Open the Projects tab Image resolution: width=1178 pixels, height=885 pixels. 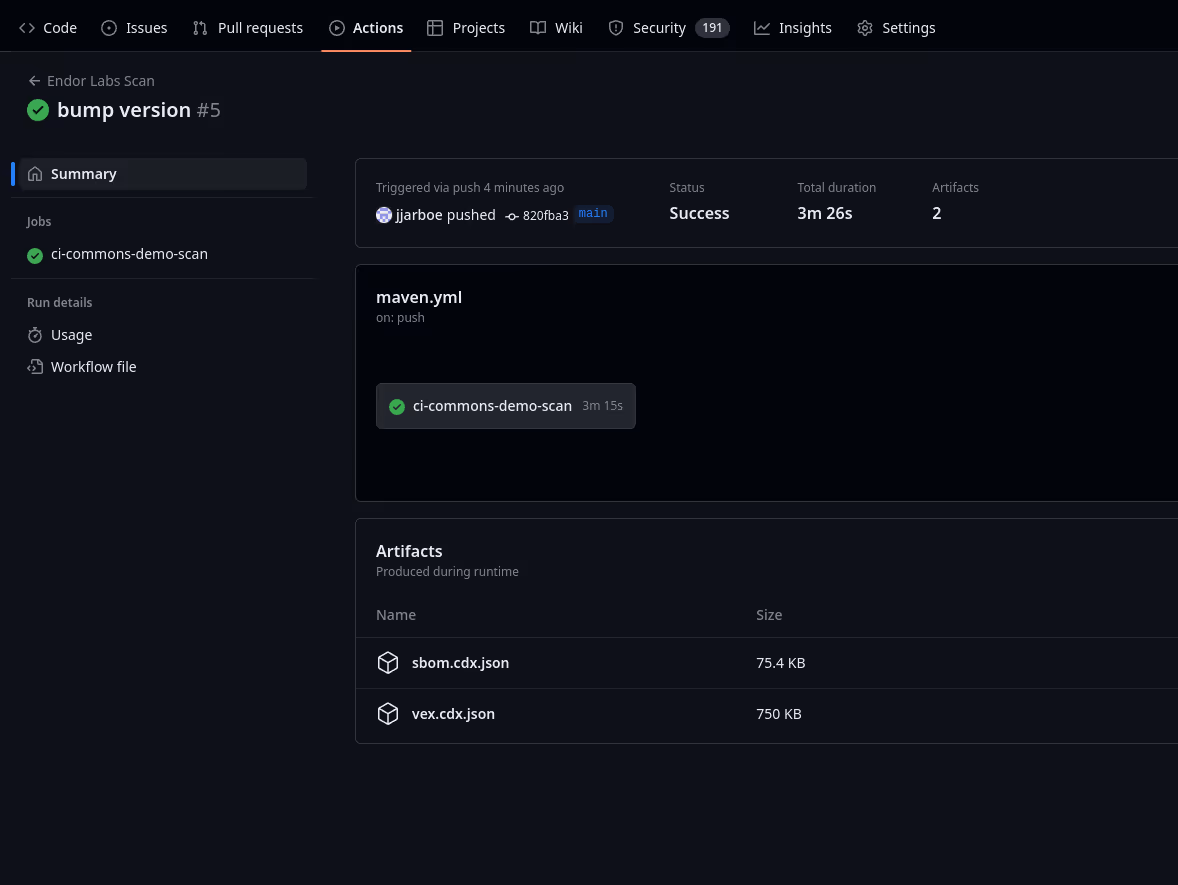click(466, 28)
